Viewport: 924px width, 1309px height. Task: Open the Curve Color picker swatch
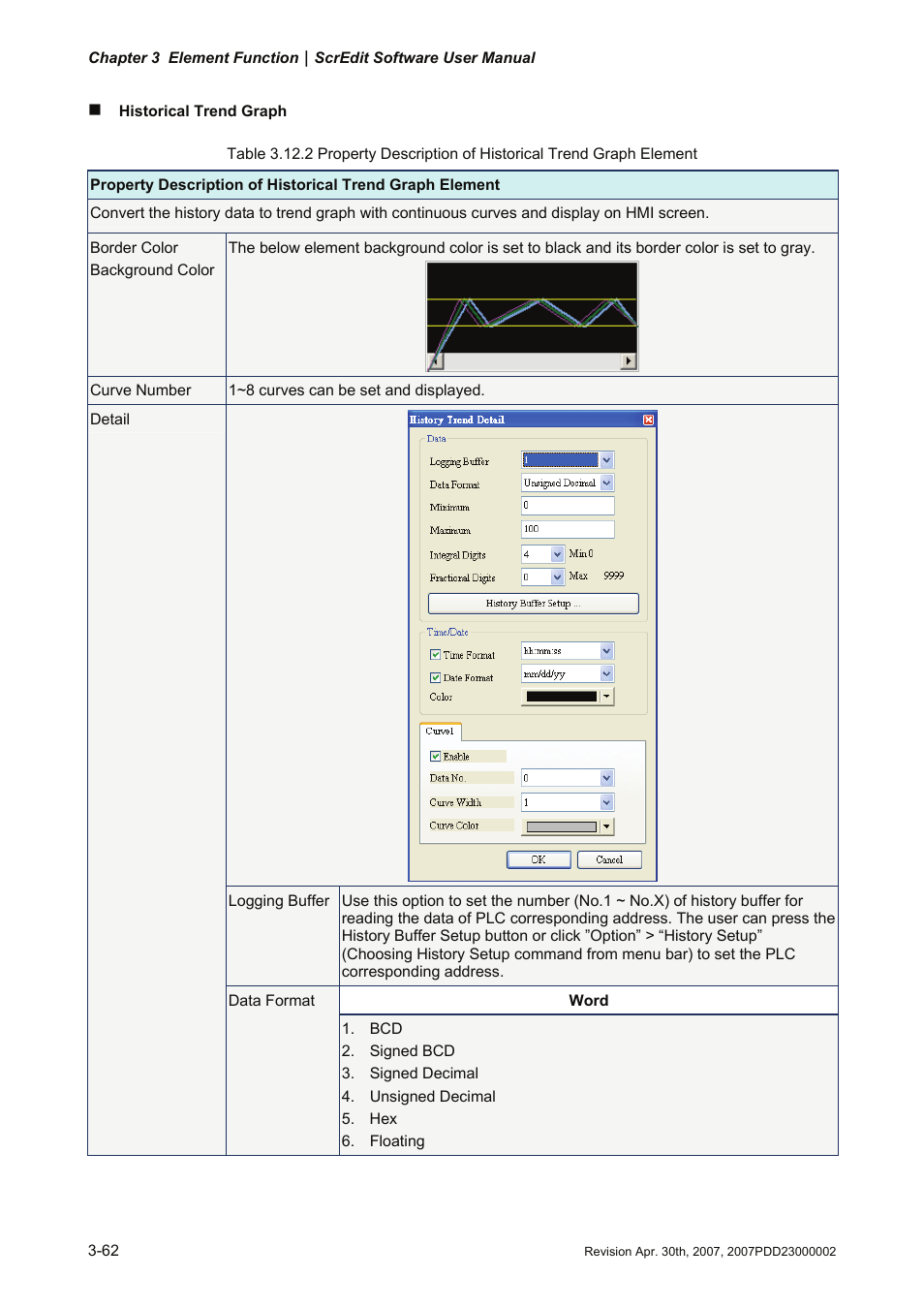coord(568,826)
